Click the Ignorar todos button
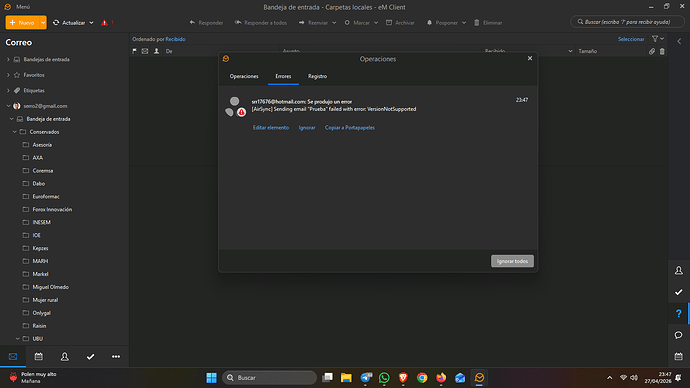The height and width of the screenshot is (388, 690). [x=512, y=261]
